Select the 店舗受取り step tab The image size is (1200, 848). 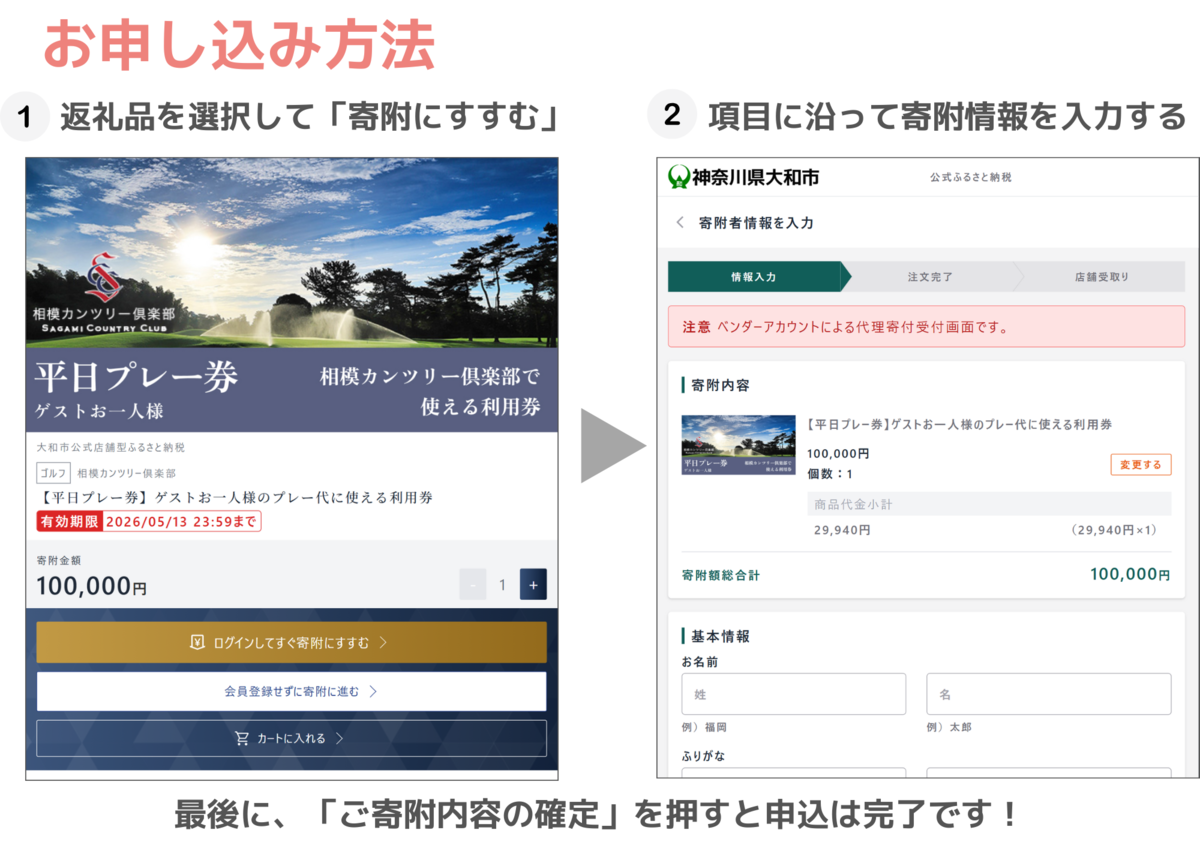click(x=1101, y=277)
